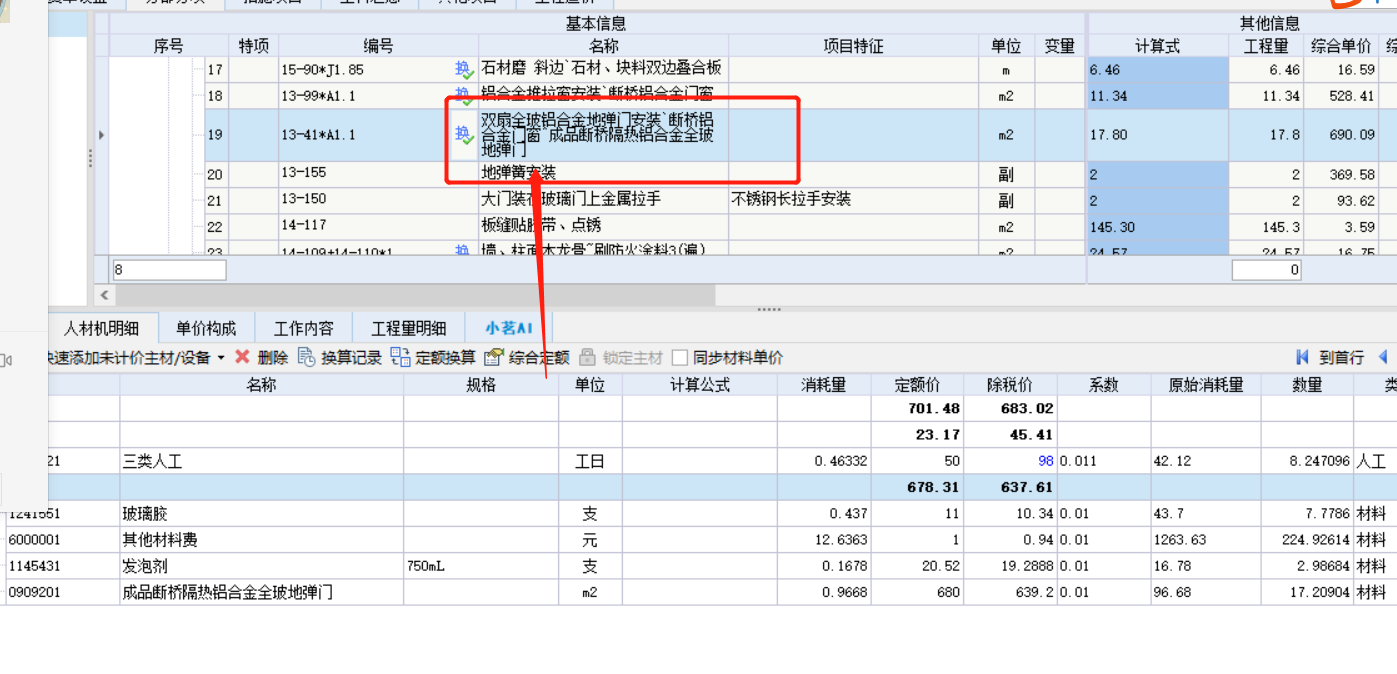Image resolution: width=1397 pixels, height=674 pixels.
Task: Click the 除税价 column header
Action: coord(1010,384)
